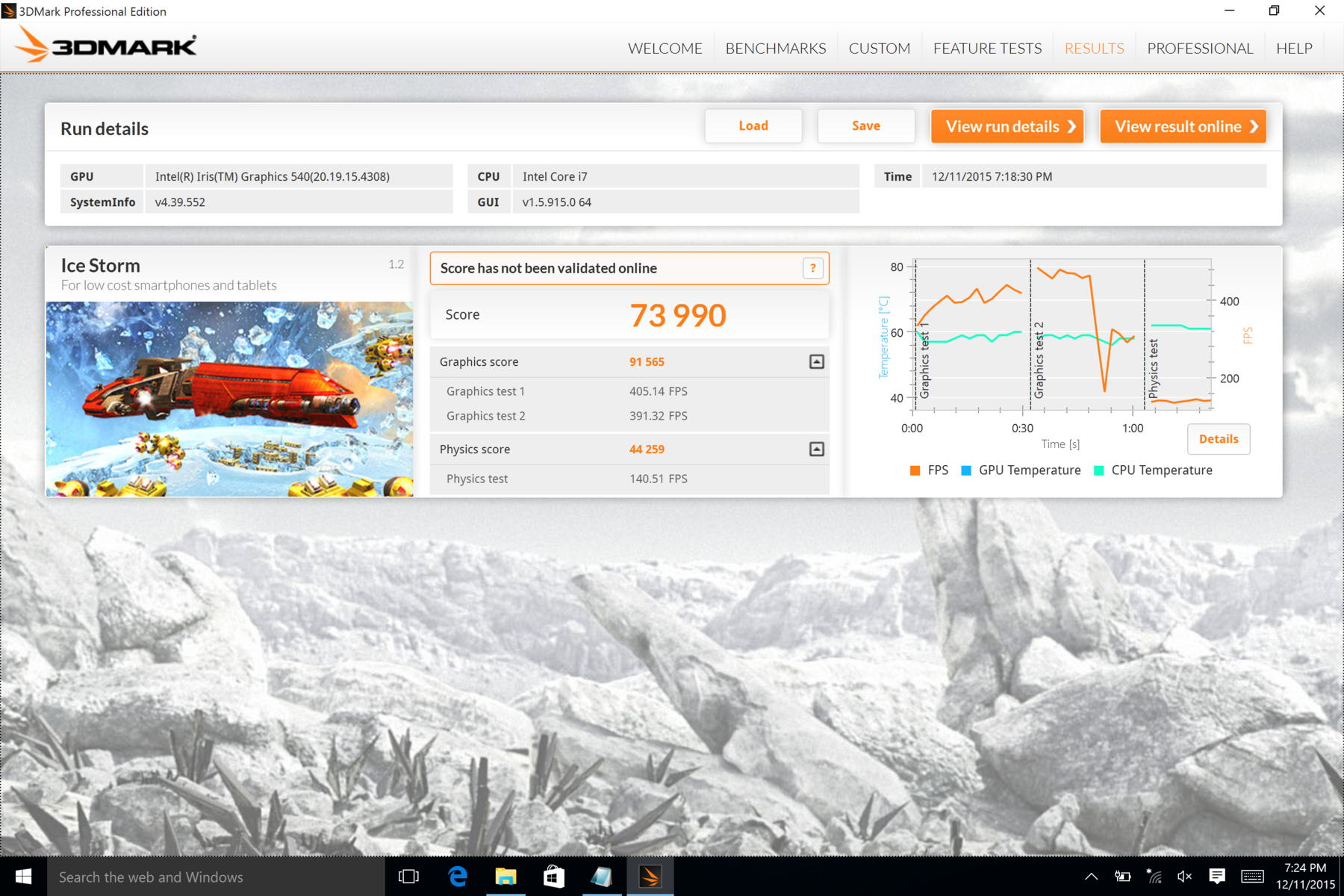This screenshot has height=896, width=1344.
Task: Open the Windows Start menu
Action: [x=23, y=877]
